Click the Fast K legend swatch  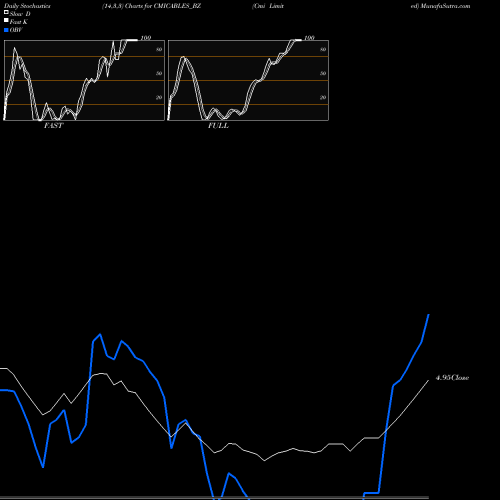click(6, 21)
